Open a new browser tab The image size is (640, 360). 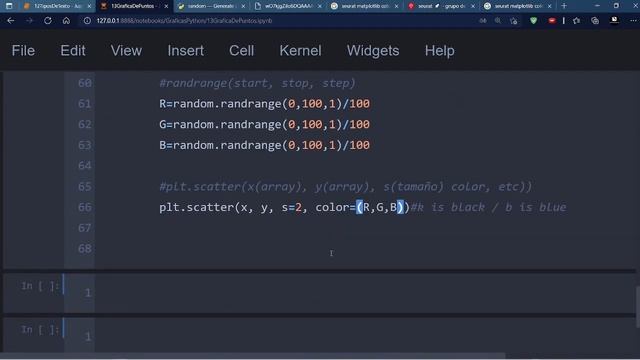pyautogui.click(x=564, y=6)
